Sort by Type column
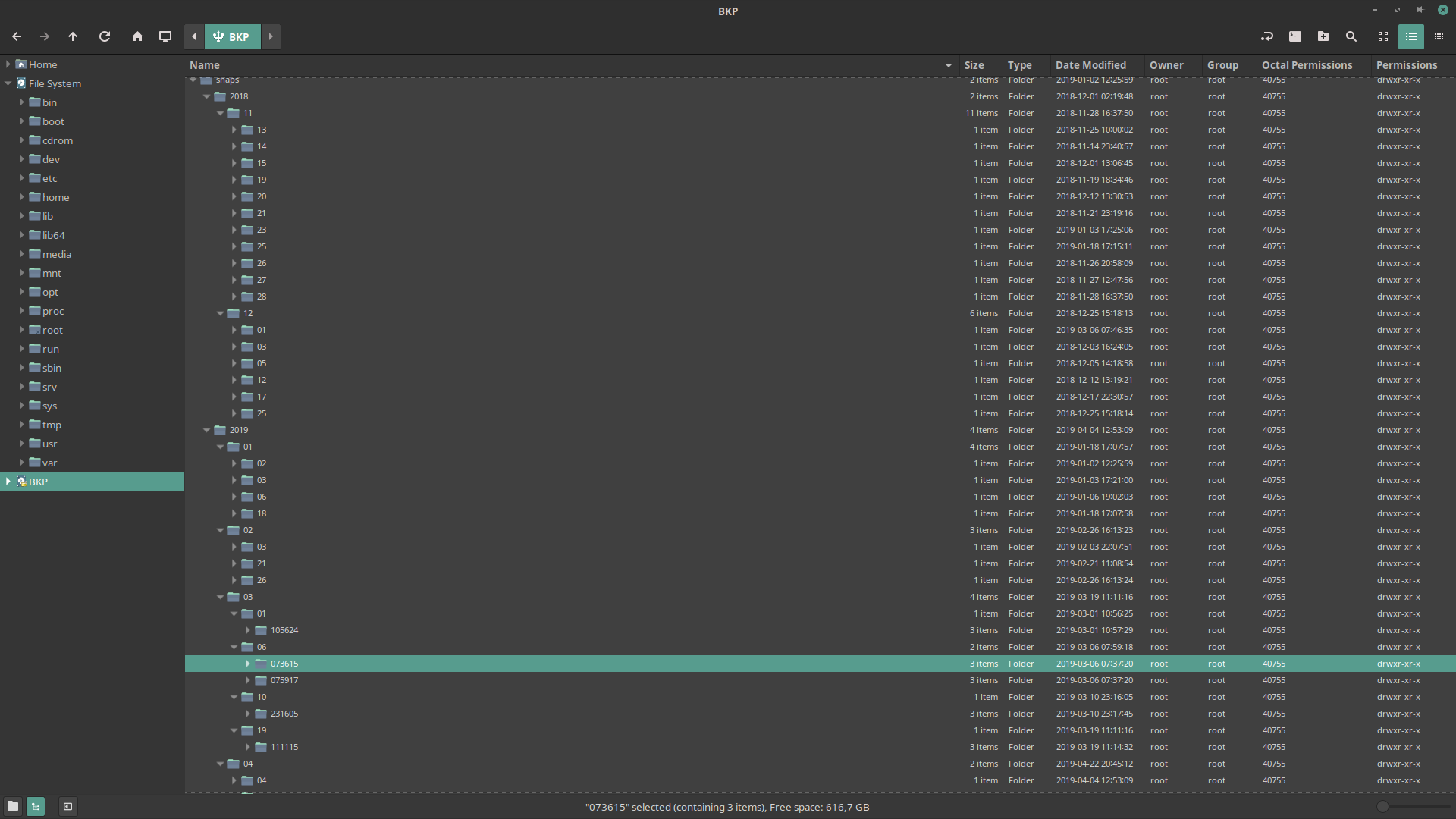This screenshot has width=1456, height=819. [x=1026, y=65]
